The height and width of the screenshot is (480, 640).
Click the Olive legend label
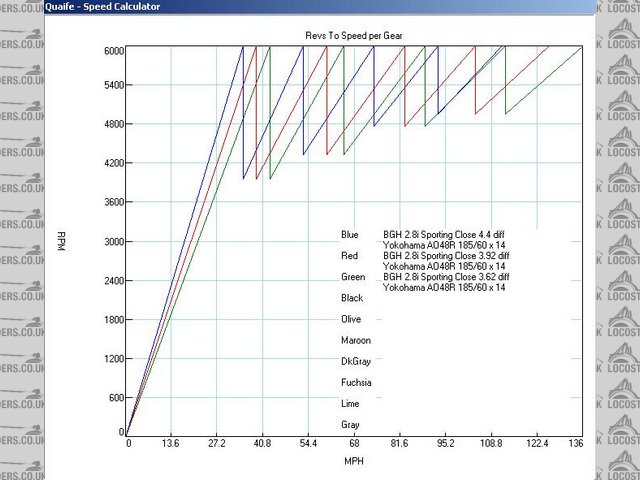click(x=352, y=319)
